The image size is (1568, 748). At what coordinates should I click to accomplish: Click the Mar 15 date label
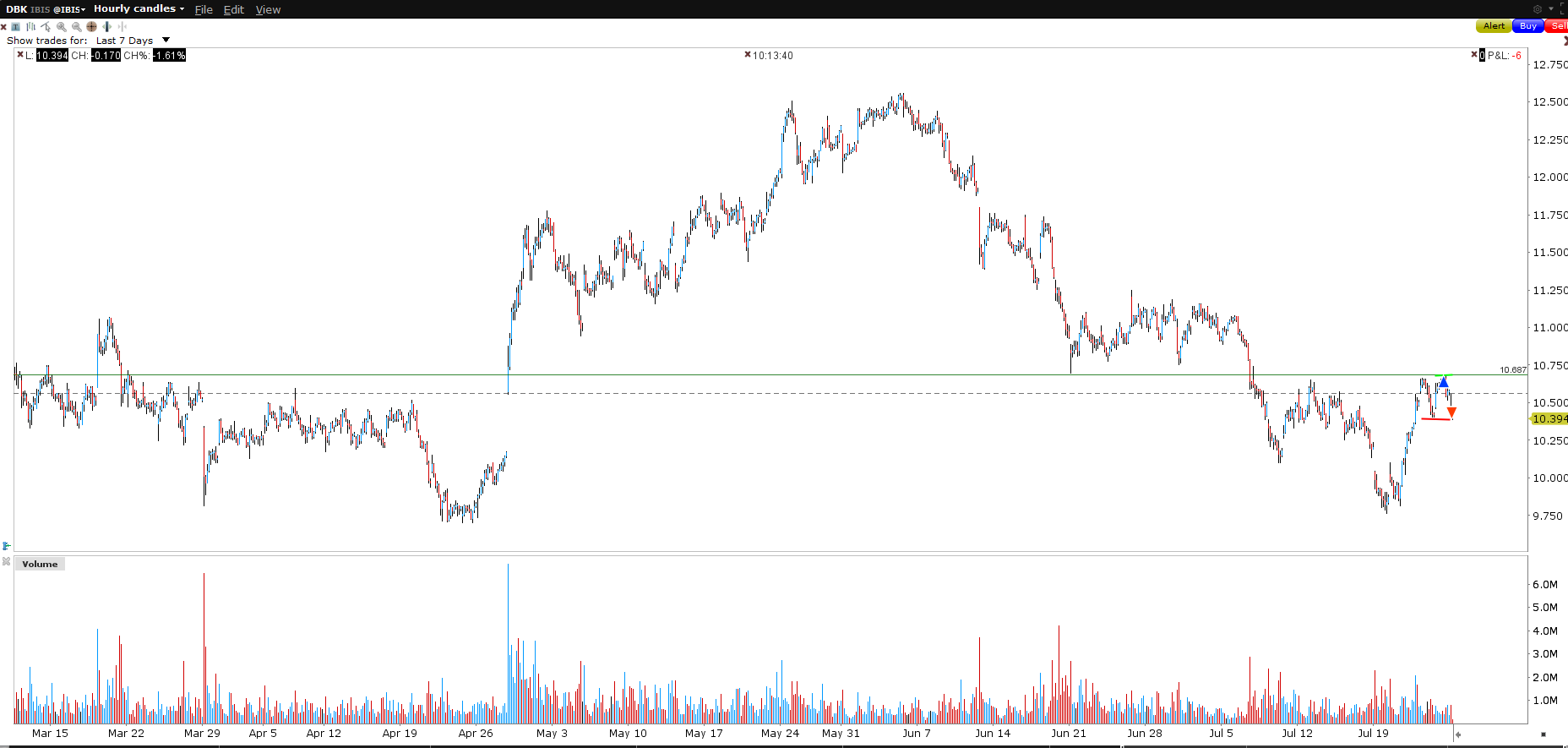click(x=50, y=733)
